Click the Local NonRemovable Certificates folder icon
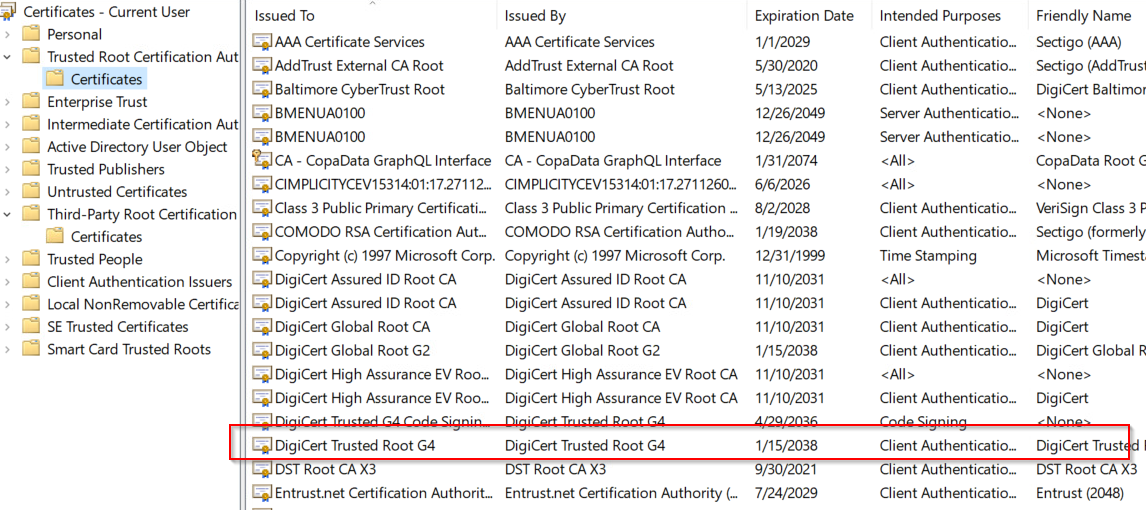 31,304
